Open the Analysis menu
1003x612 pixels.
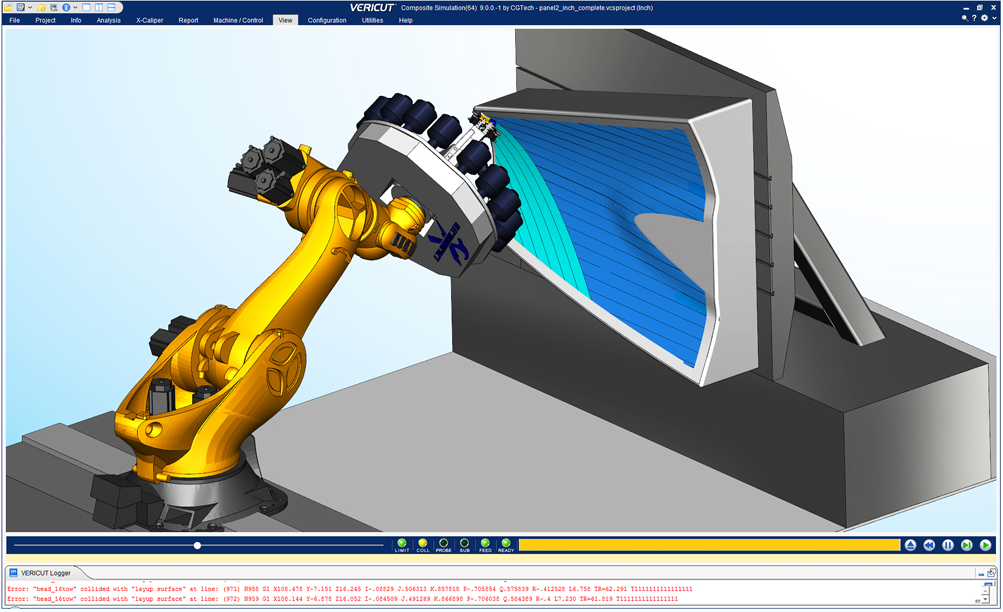point(109,20)
